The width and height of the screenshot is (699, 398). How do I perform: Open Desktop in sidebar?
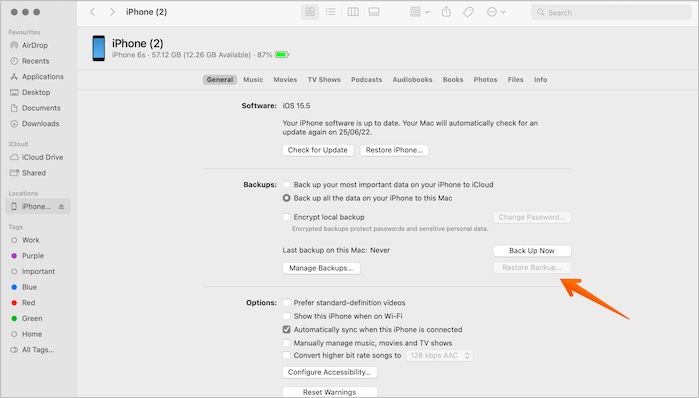coord(35,92)
